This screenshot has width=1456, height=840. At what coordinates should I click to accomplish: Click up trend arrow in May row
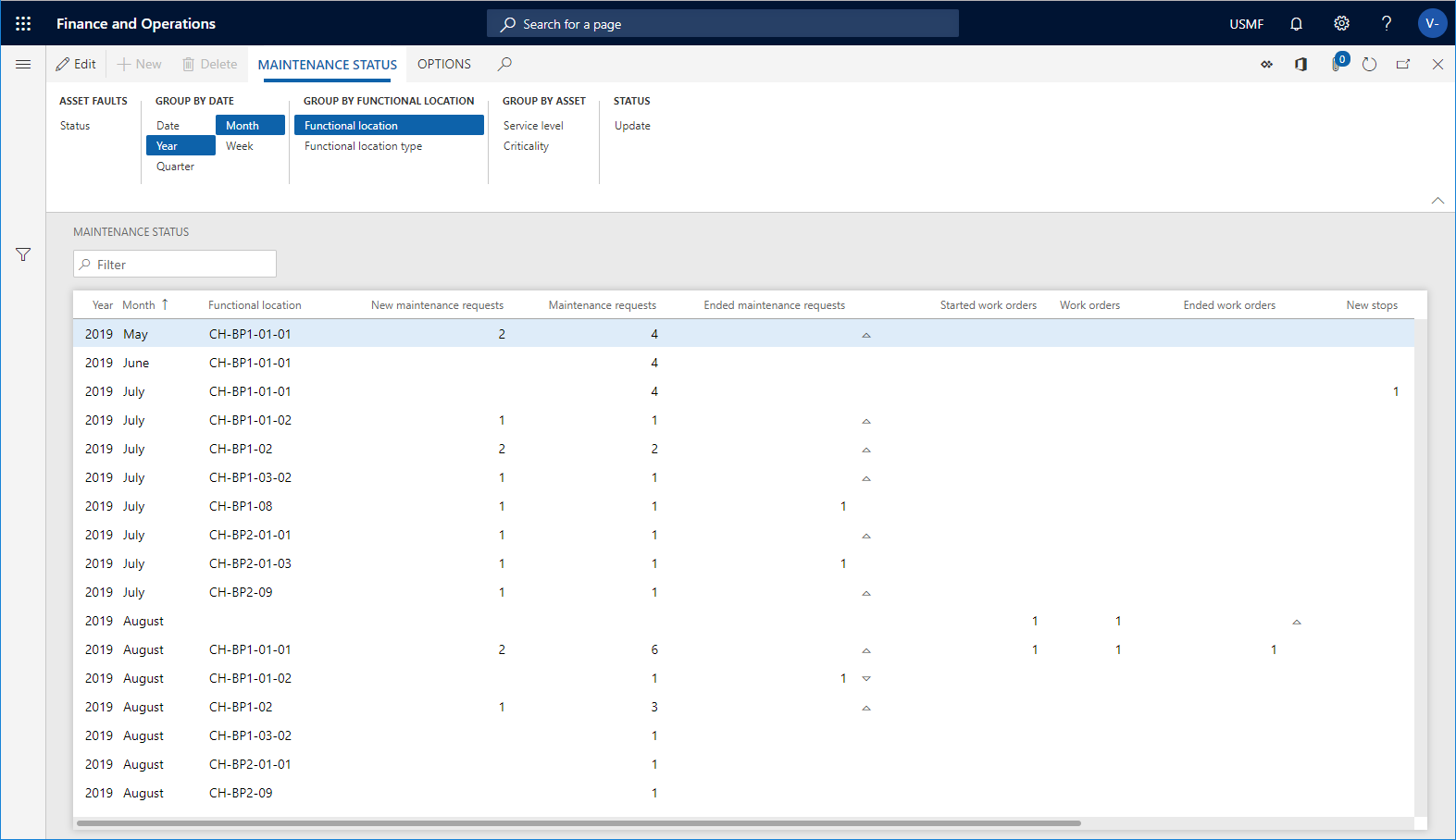[x=866, y=335]
